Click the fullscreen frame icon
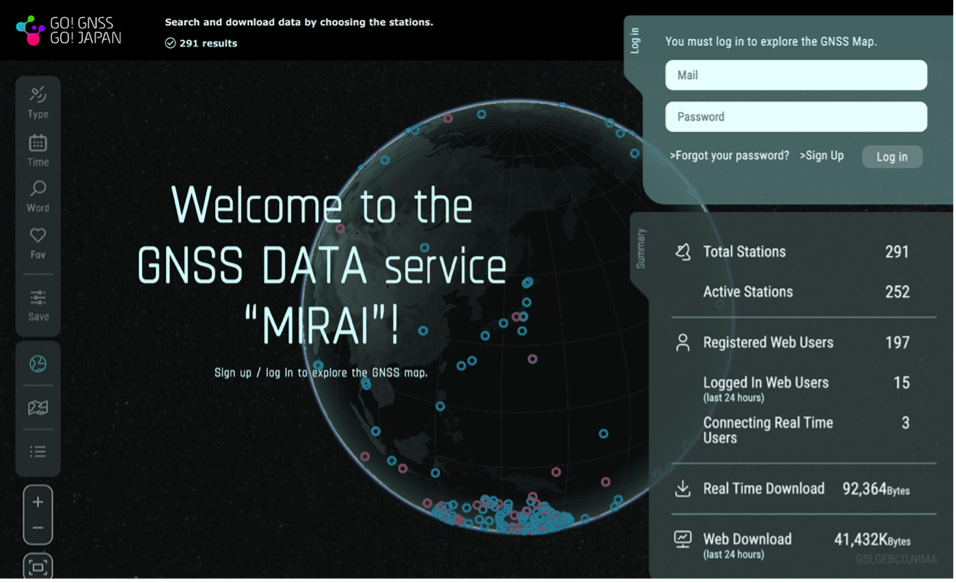Viewport: 956px width, 583px height. tap(38, 567)
